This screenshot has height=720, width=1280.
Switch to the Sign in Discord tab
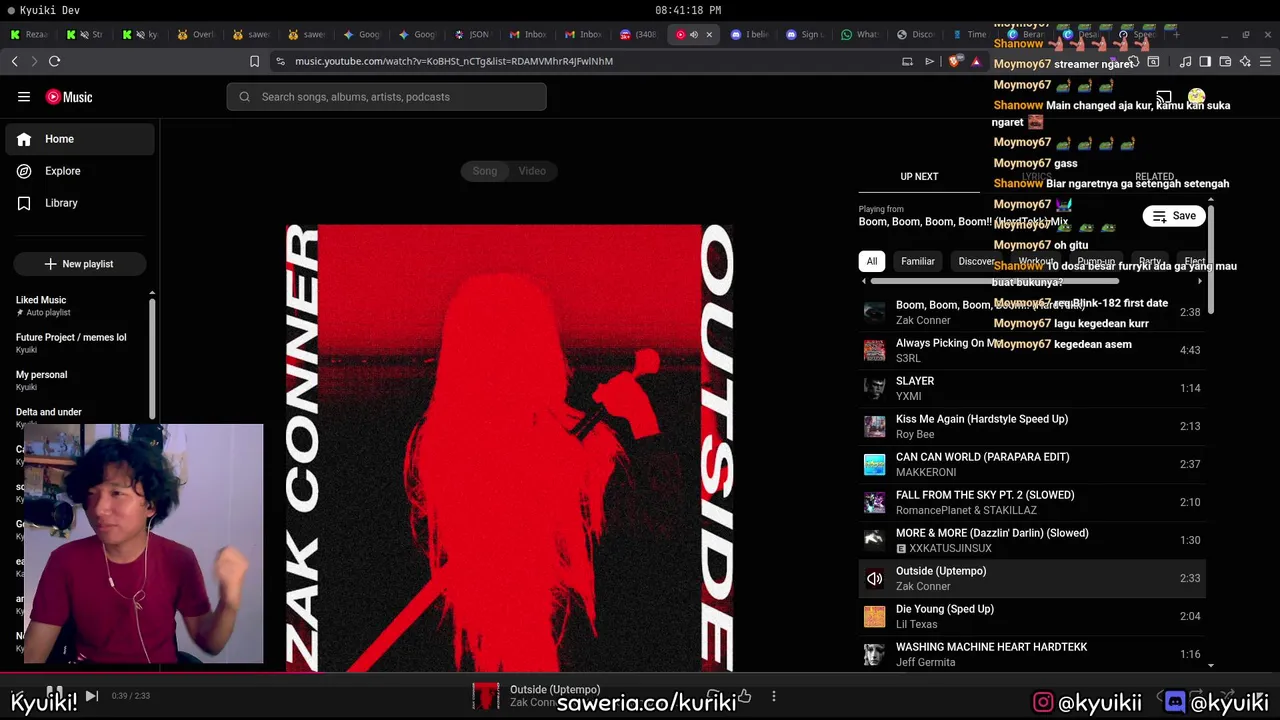click(x=805, y=34)
